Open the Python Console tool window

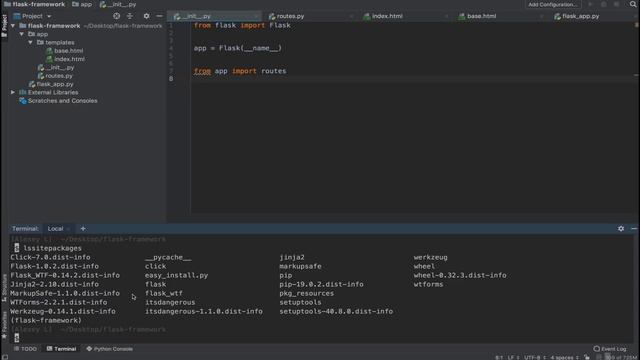pos(109,349)
